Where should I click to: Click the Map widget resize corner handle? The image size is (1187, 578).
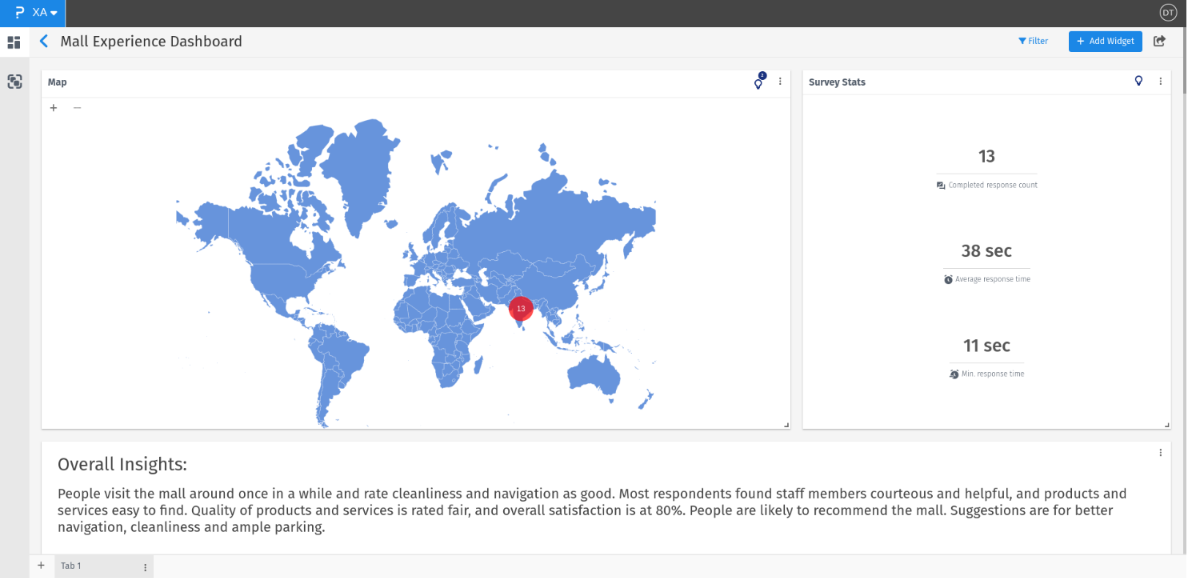[x=786, y=425]
